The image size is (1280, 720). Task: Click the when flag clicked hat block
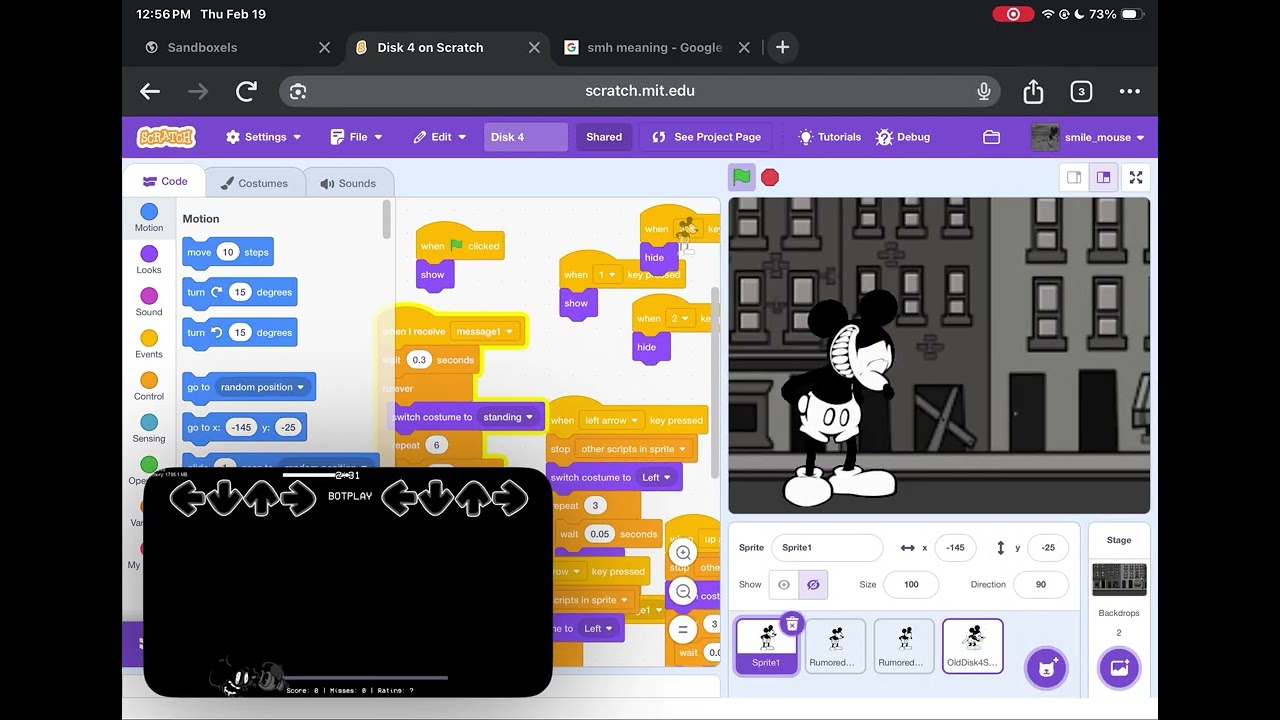tap(460, 243)
